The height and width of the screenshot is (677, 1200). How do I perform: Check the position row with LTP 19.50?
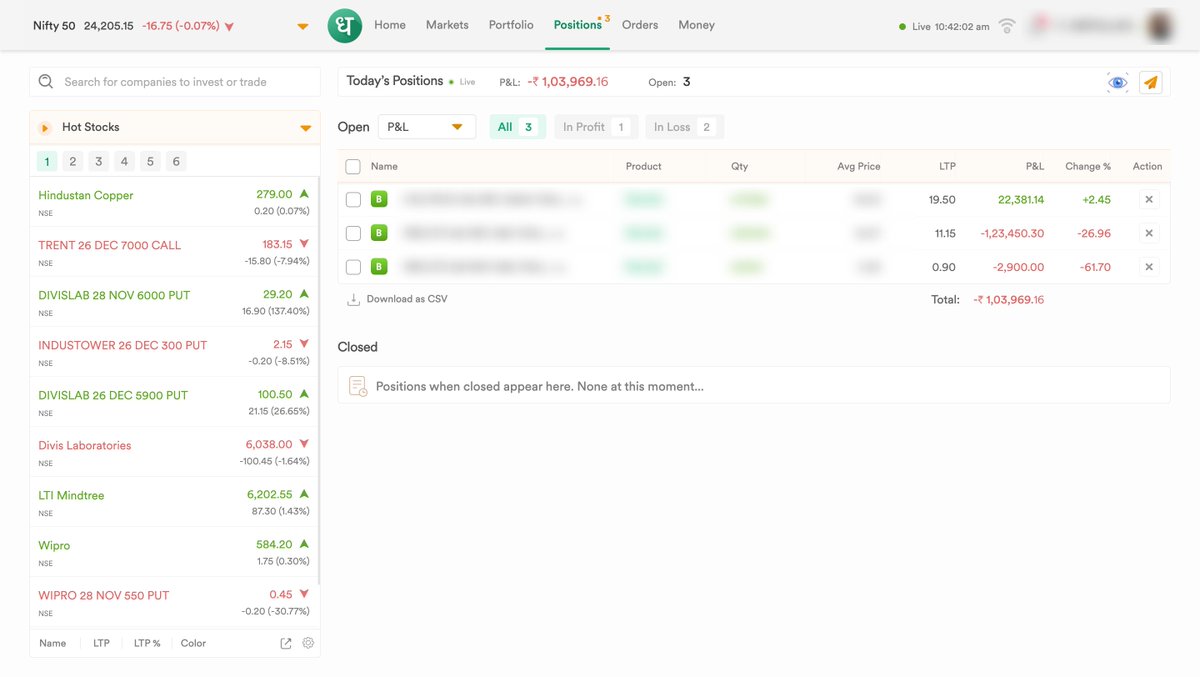click(353, 200)
